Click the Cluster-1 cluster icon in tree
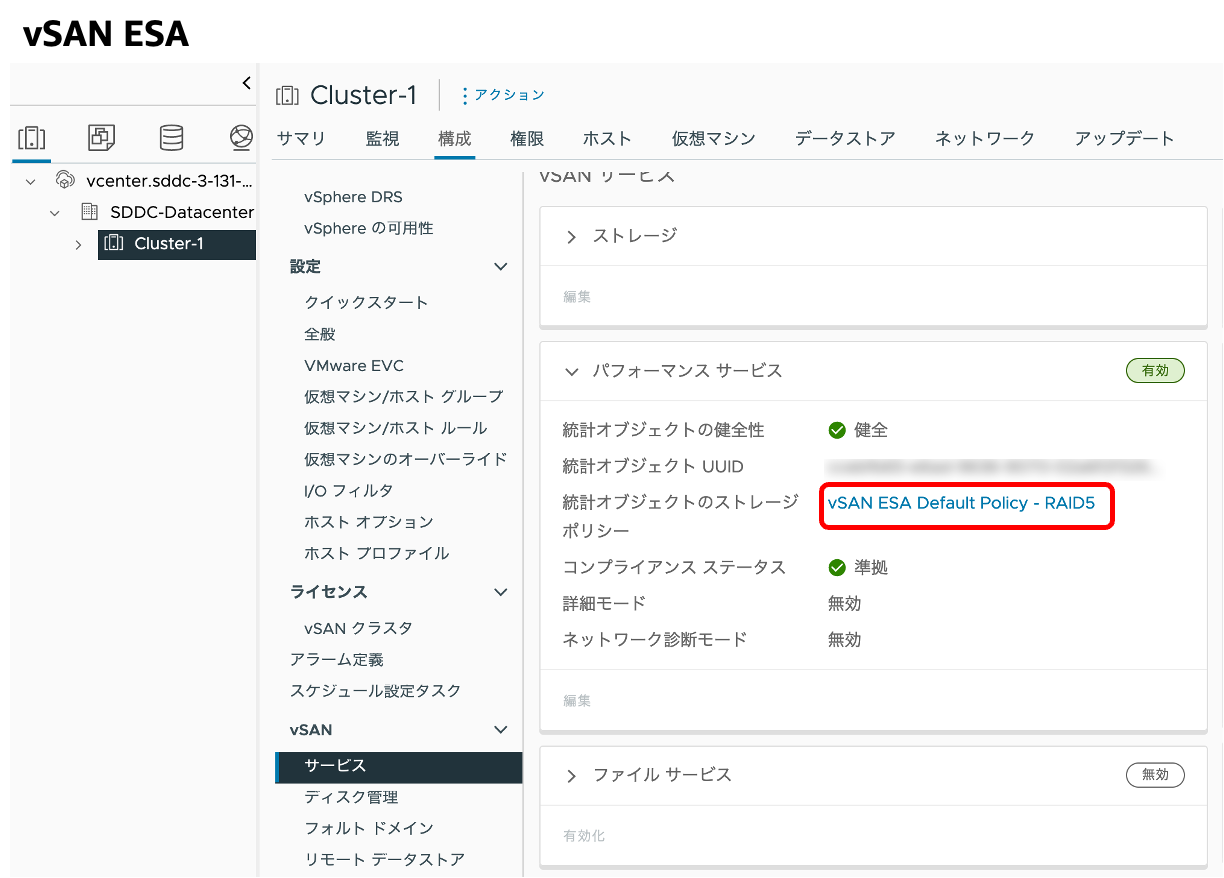The image size is (1224, 878). pos(113,244)
